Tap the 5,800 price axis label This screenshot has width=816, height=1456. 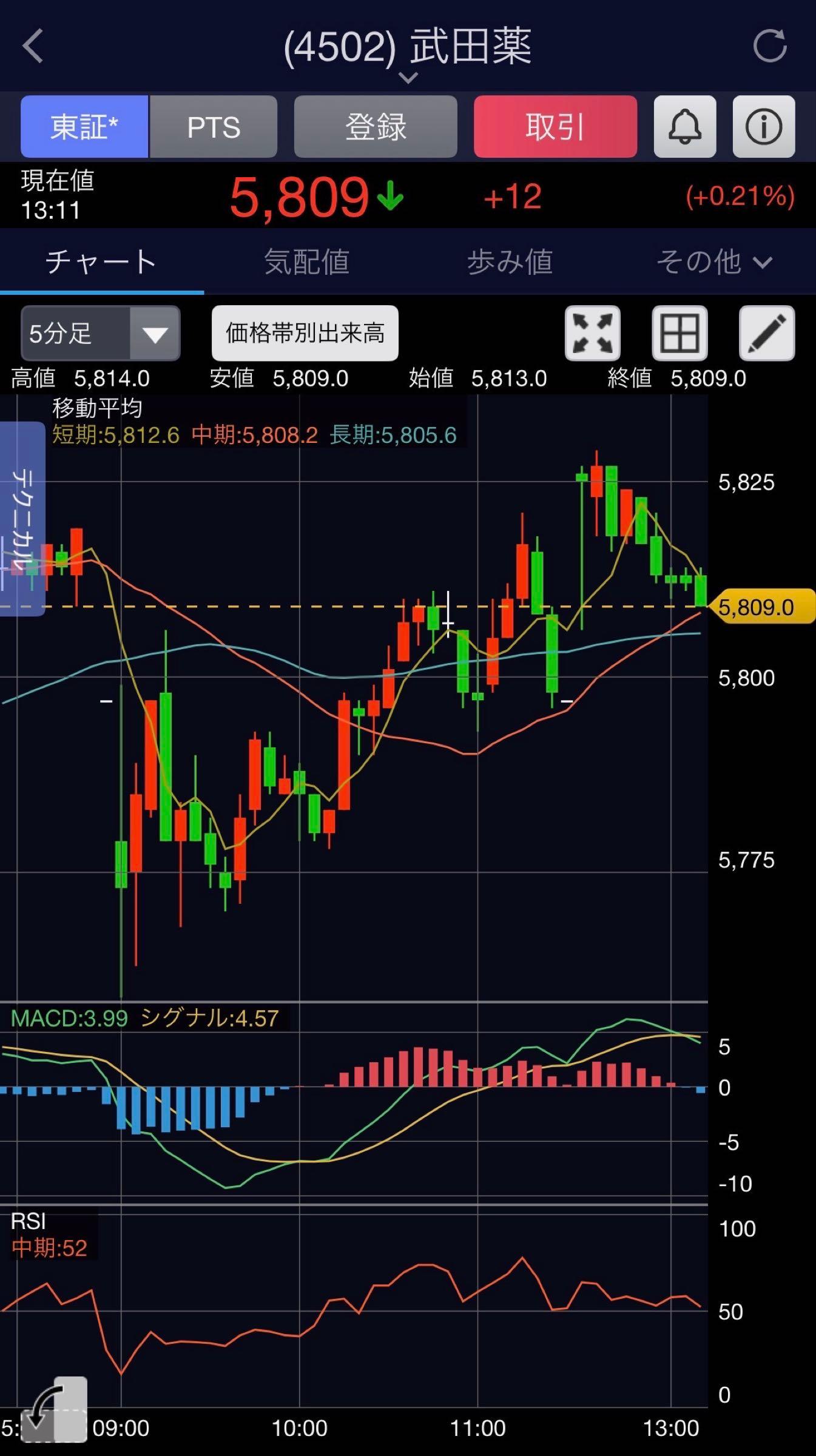746,678
